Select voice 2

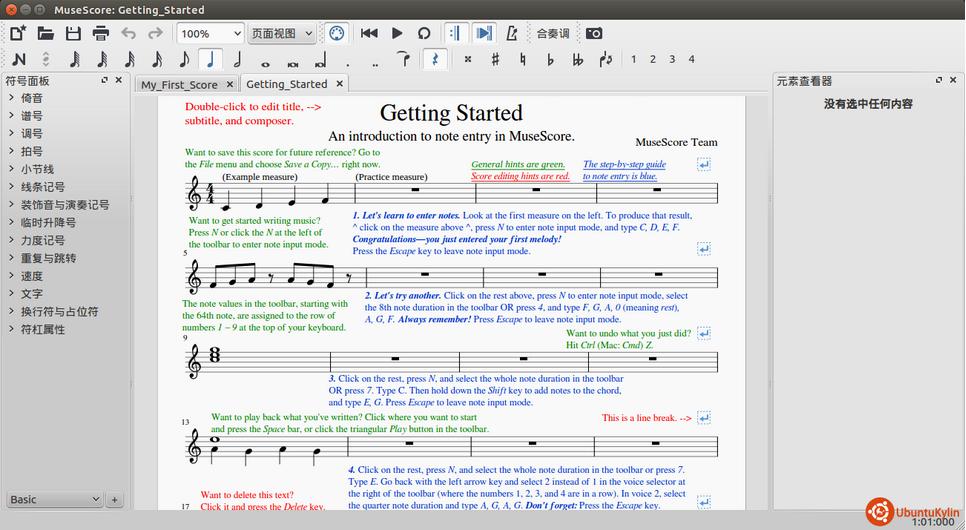click(652, 59)
